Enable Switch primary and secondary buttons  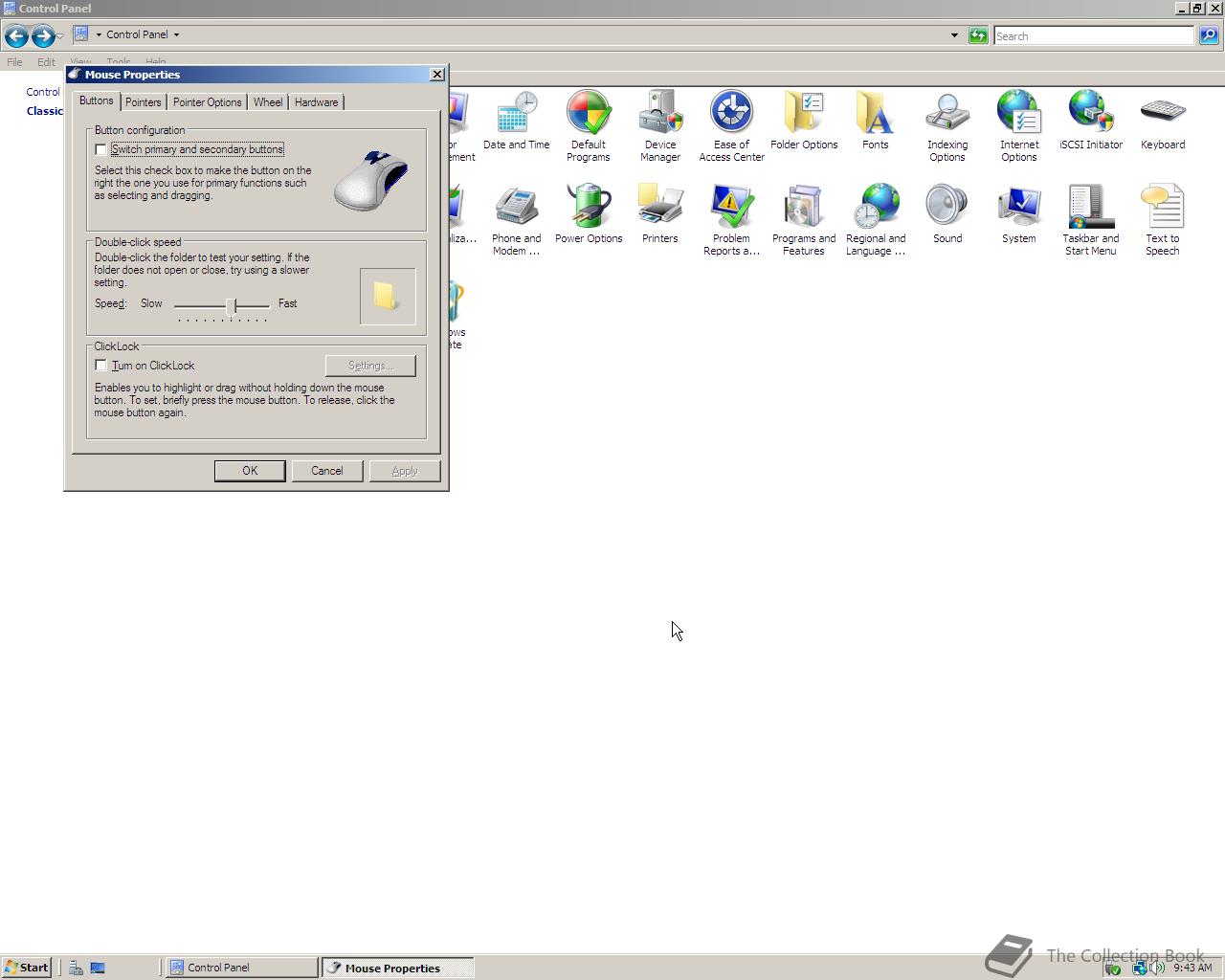(100, 149)
